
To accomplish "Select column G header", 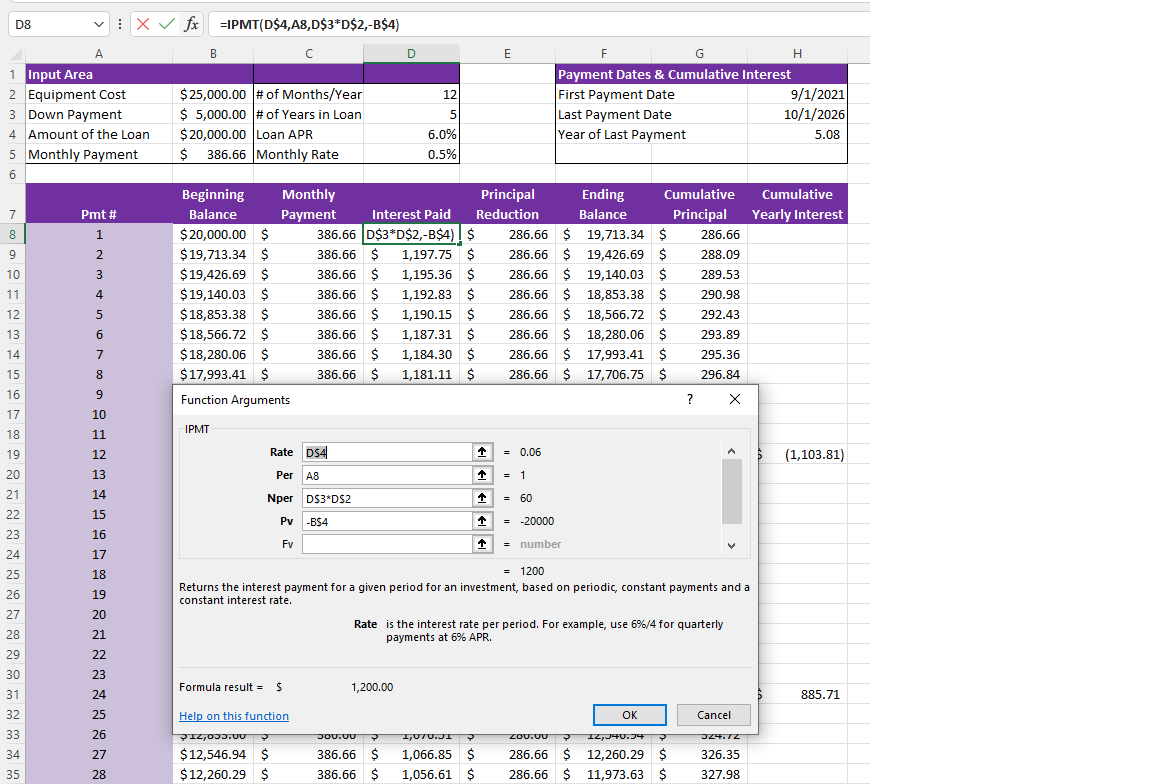I will (x=699, y=54).
